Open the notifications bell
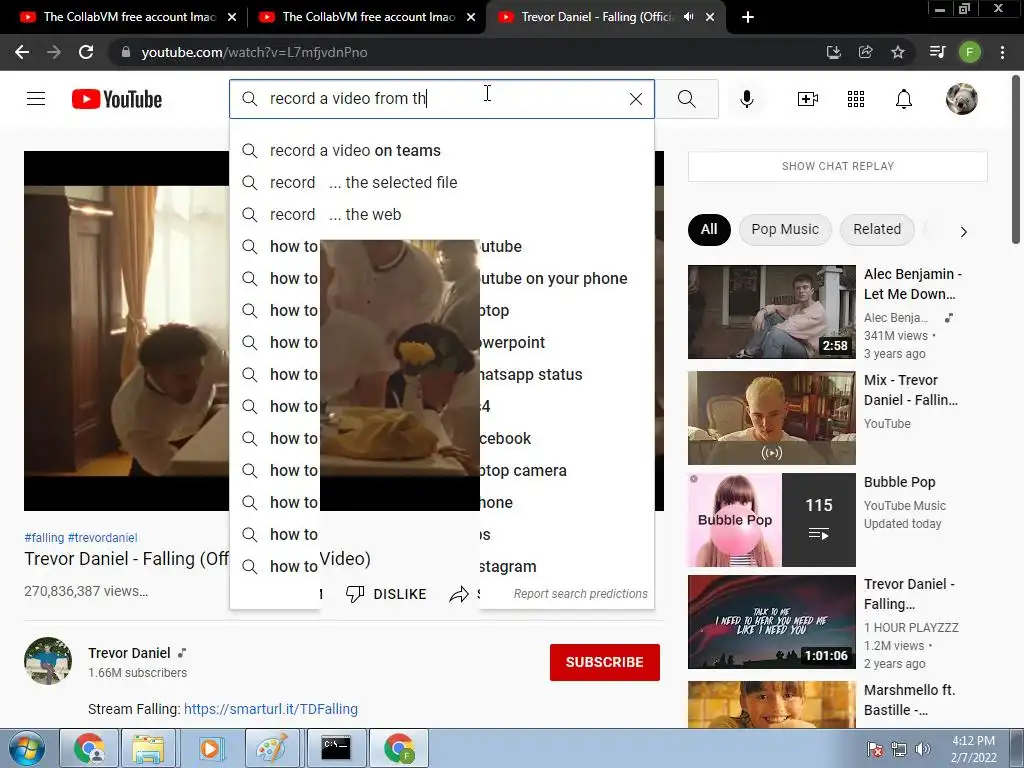Viewport: 1024px width, 768px height. (x=904, y=99)
